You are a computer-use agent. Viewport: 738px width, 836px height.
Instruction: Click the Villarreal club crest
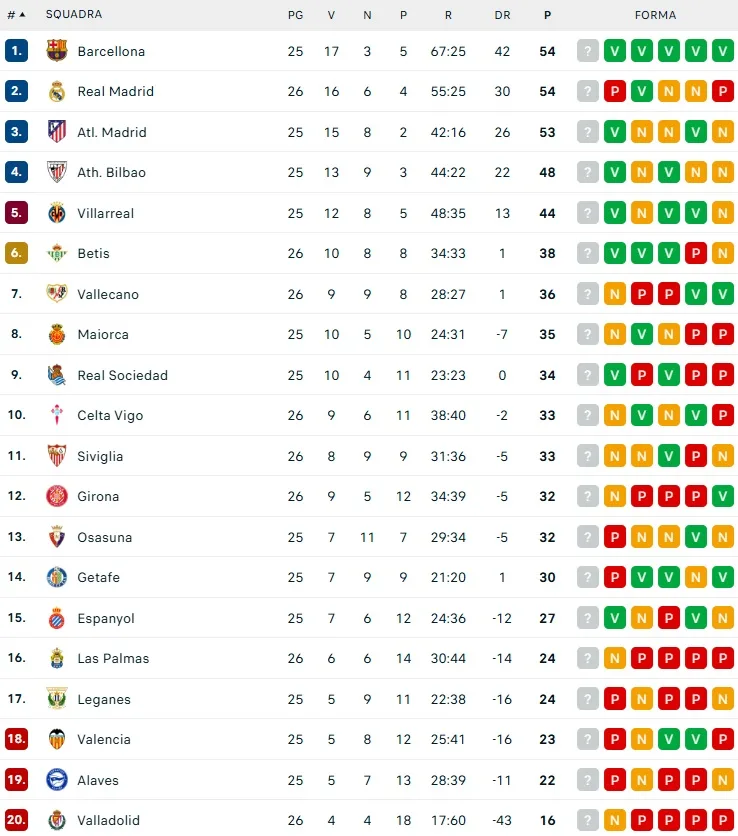[x=57, y=213]
